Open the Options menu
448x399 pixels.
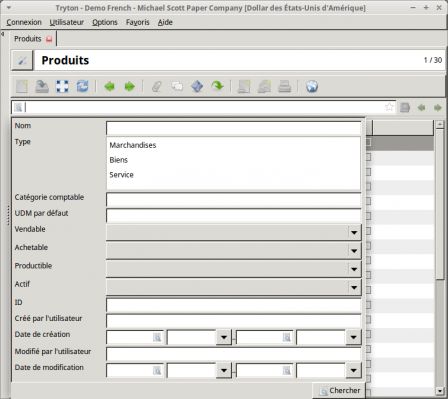[x=105, y=22]
